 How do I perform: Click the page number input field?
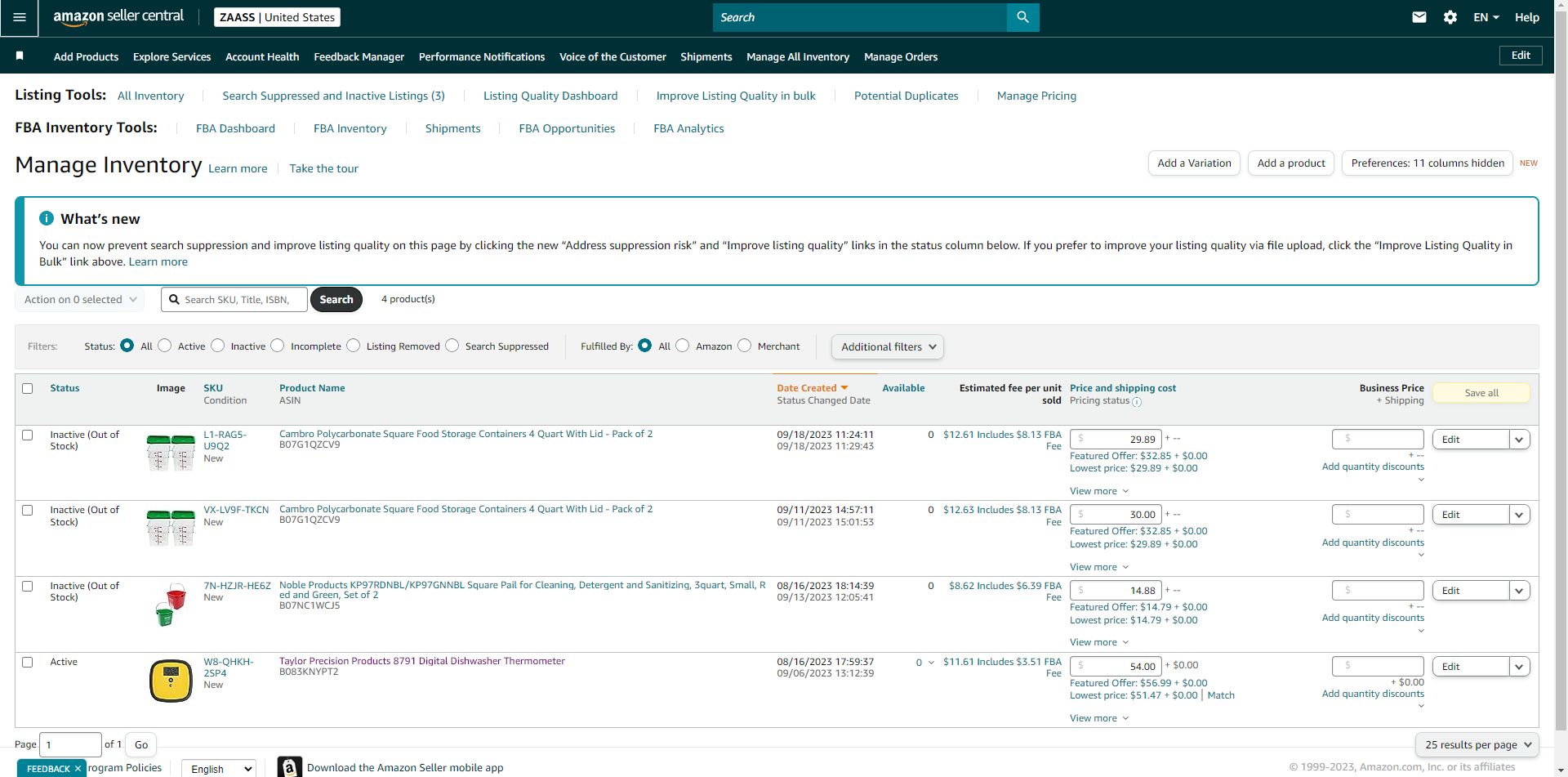point(70,745)
